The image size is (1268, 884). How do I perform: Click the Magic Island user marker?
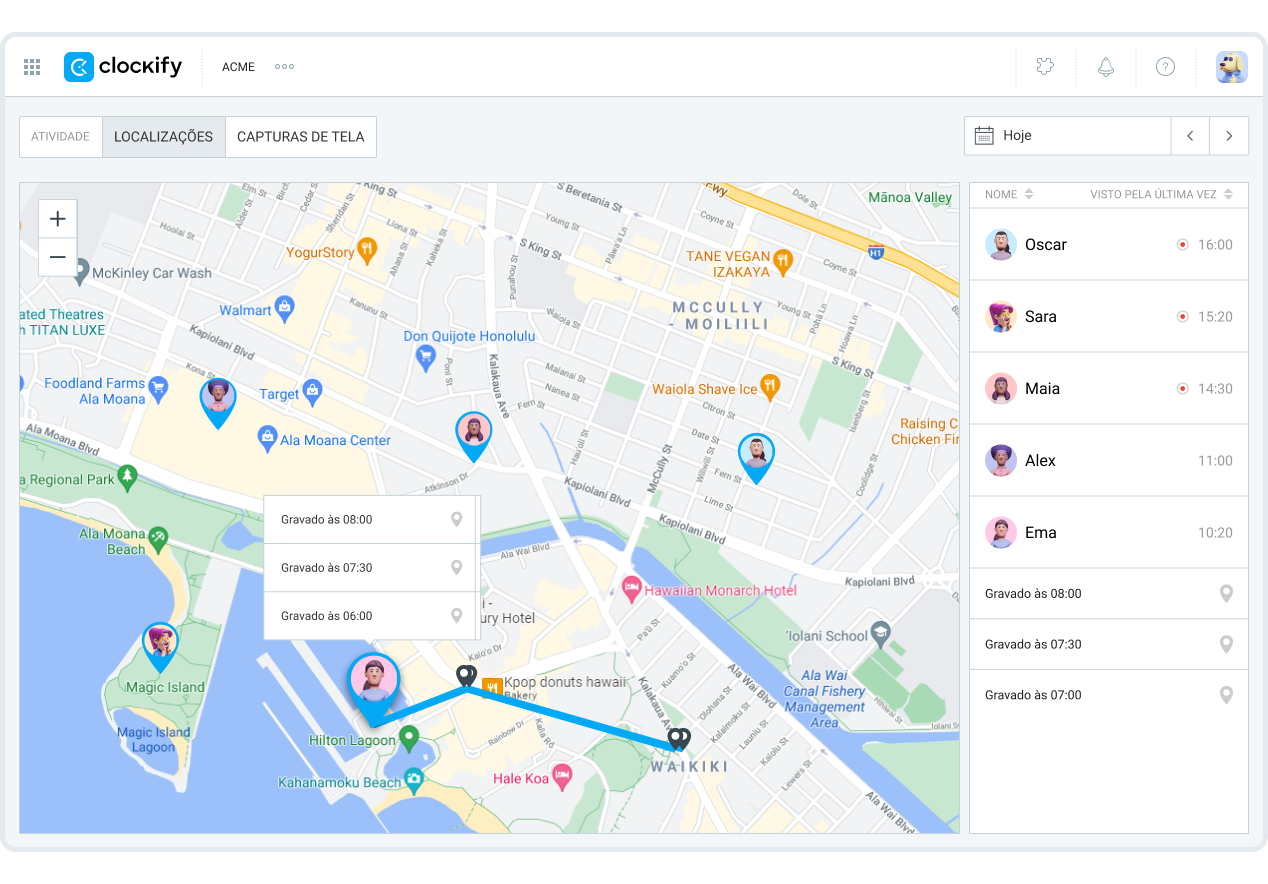coord(160,643)
